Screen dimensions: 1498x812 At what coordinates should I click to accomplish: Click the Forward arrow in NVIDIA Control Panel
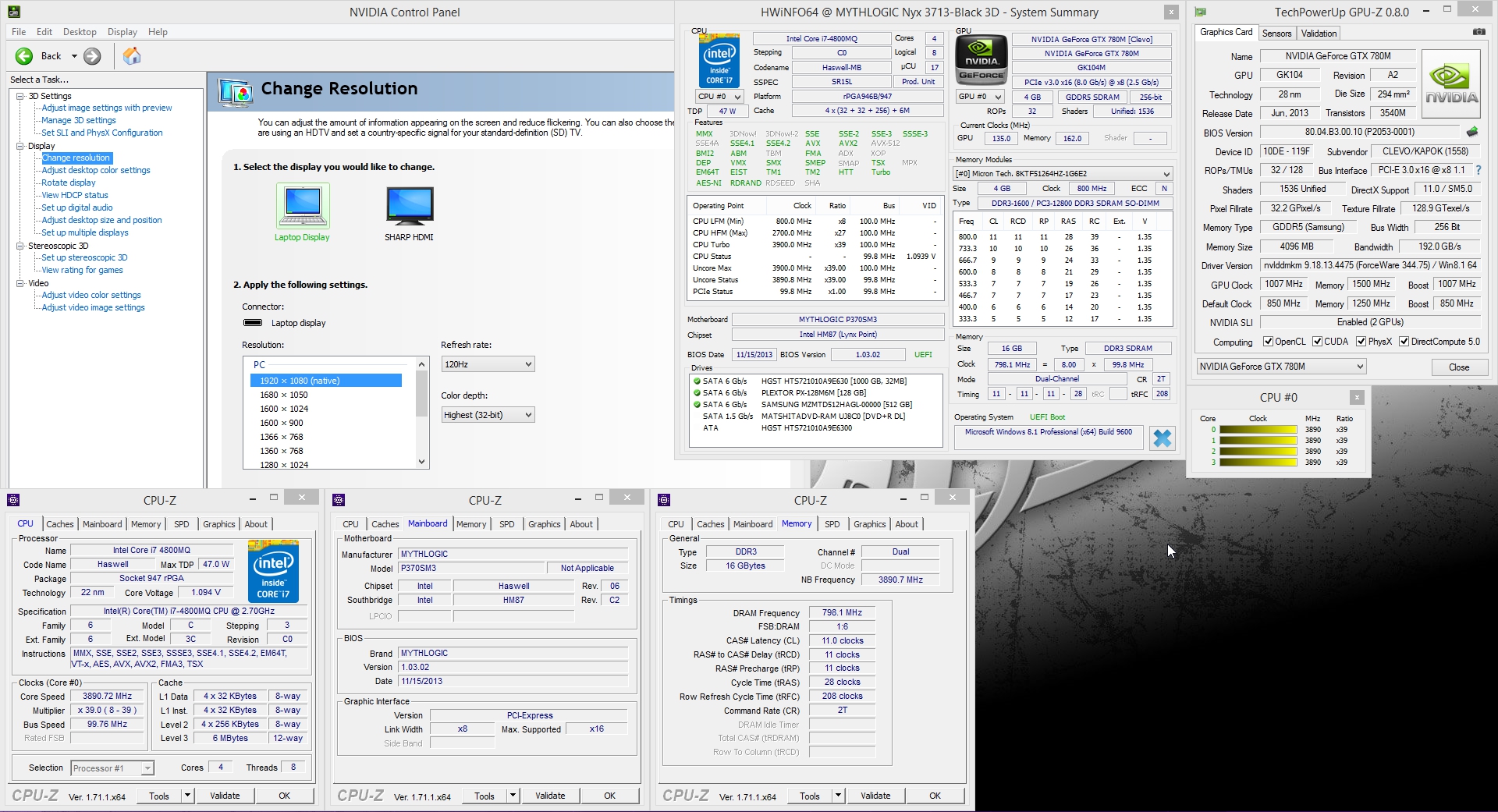point(92,56)
